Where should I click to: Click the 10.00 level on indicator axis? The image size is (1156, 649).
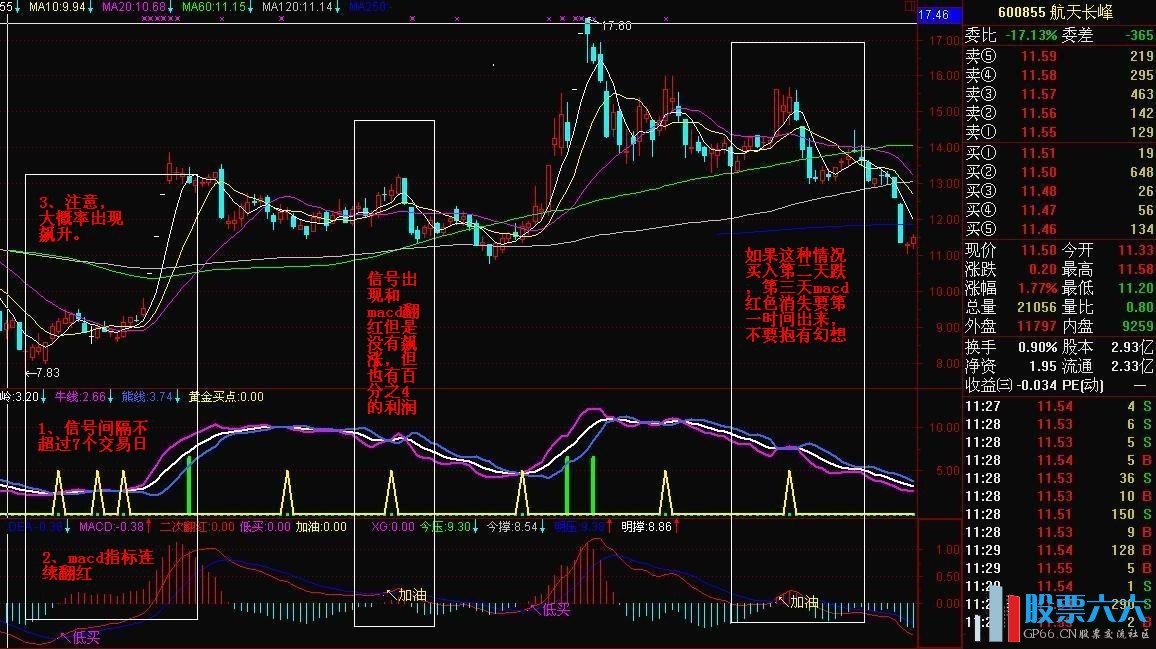(x=945, y=427)
